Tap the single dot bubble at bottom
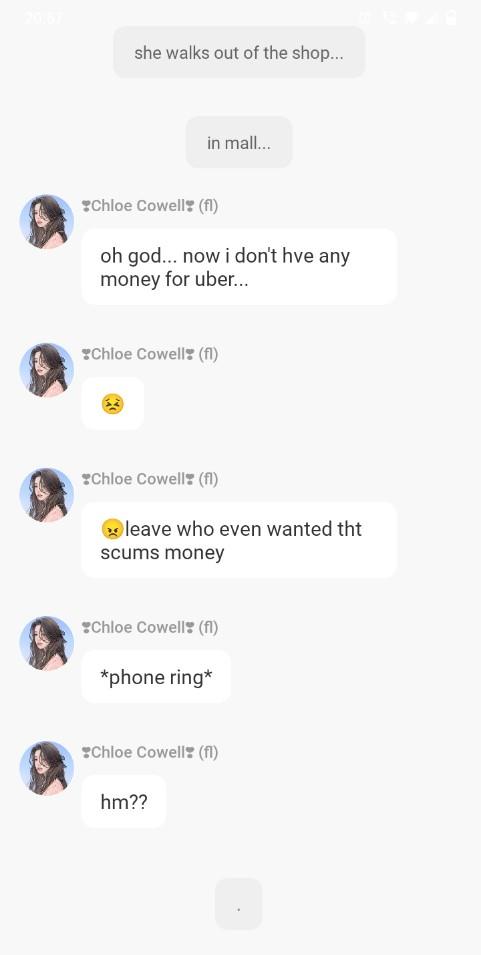481x955 pixels. coord(239,904)
